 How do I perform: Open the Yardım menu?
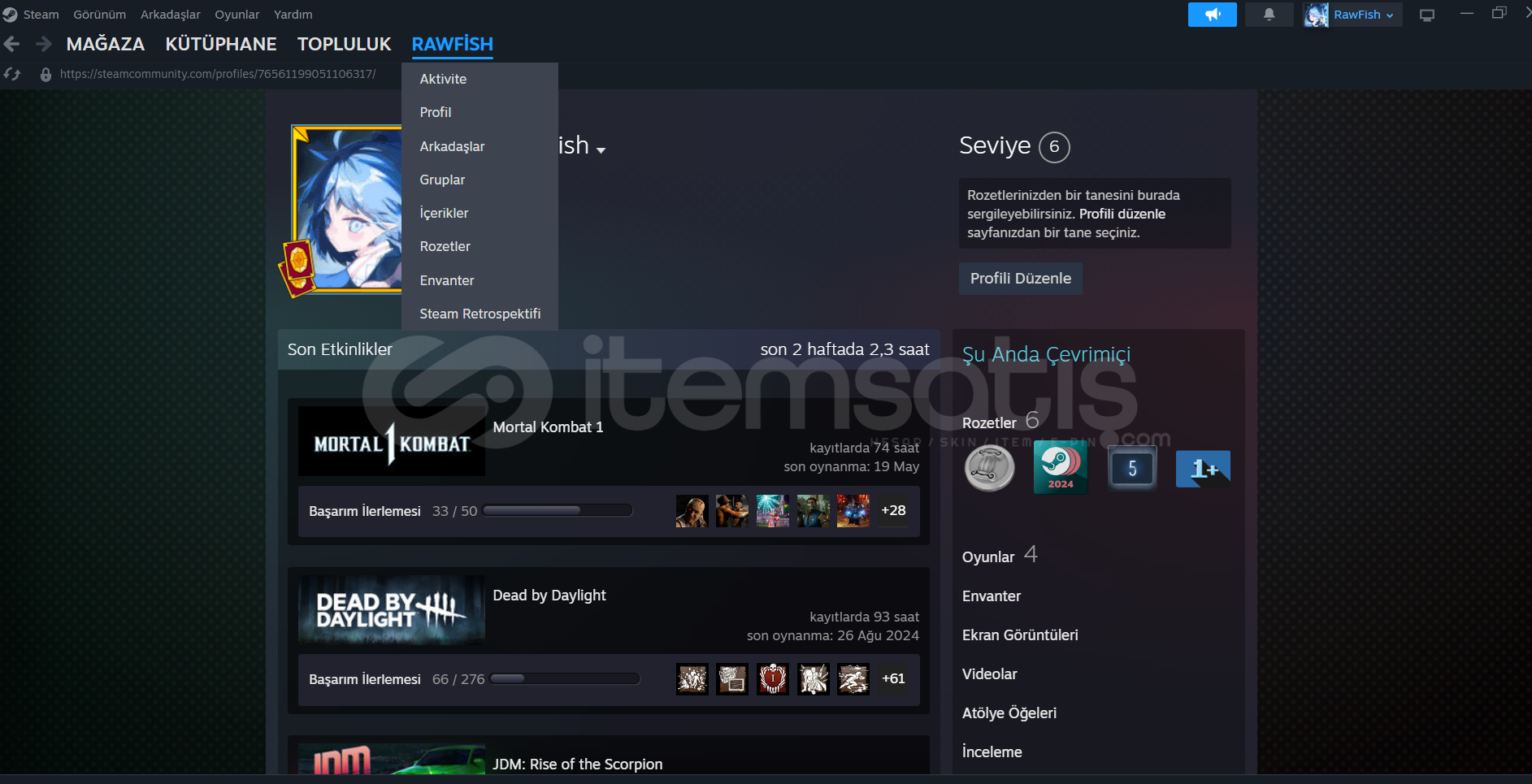tap(293, 15)
